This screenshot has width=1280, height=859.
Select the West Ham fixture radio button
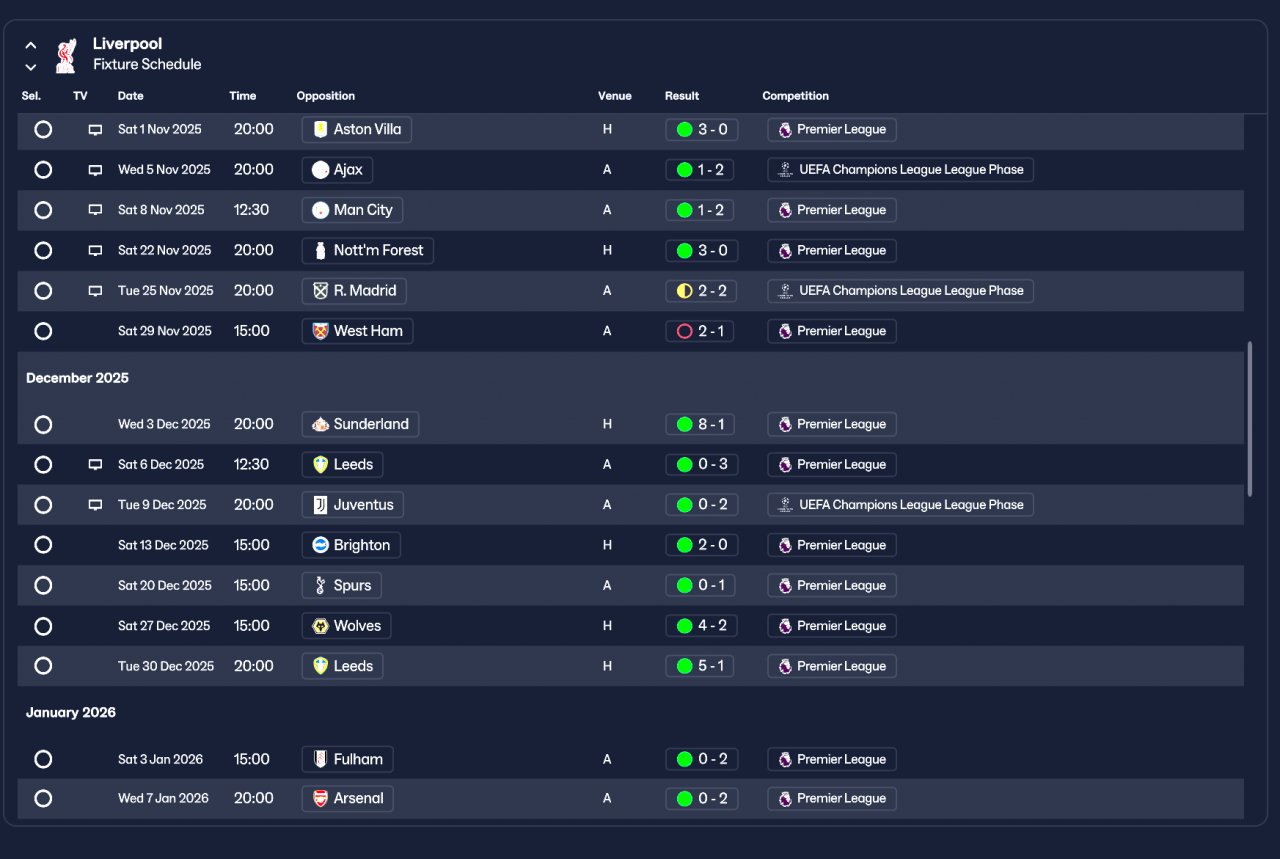point(43,331)
